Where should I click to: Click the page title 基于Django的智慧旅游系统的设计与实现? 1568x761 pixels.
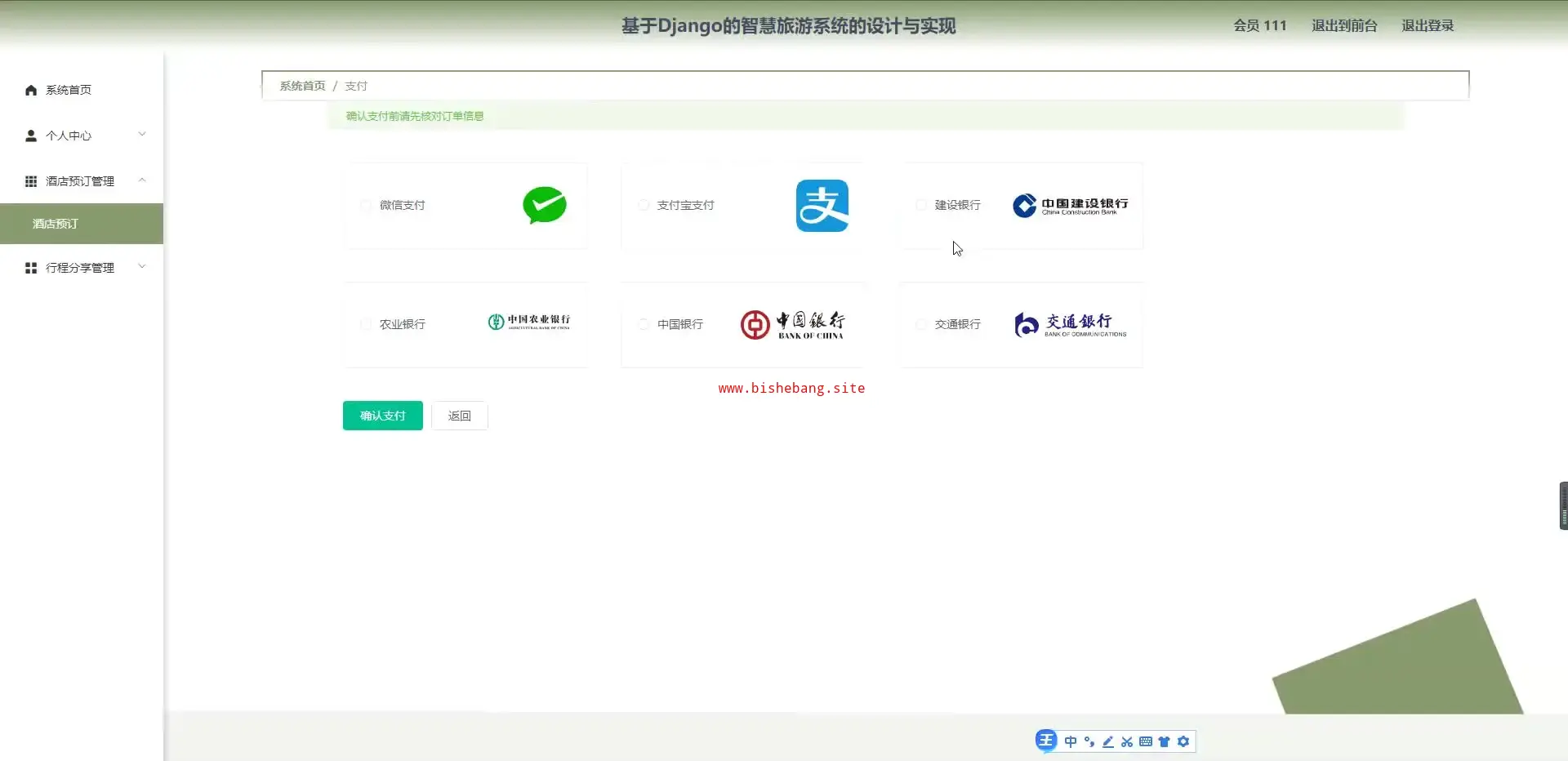click(x=788, y=26)
